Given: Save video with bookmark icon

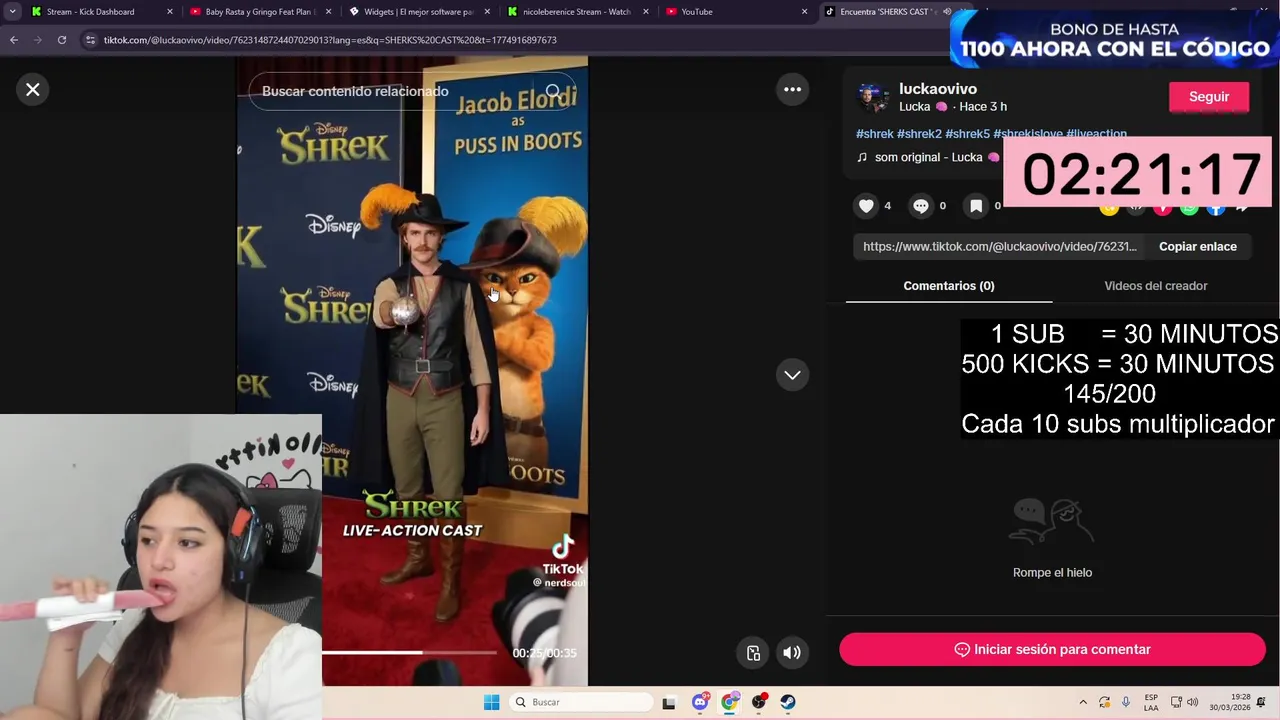Looking at the screenshot, I should (976, 206).
